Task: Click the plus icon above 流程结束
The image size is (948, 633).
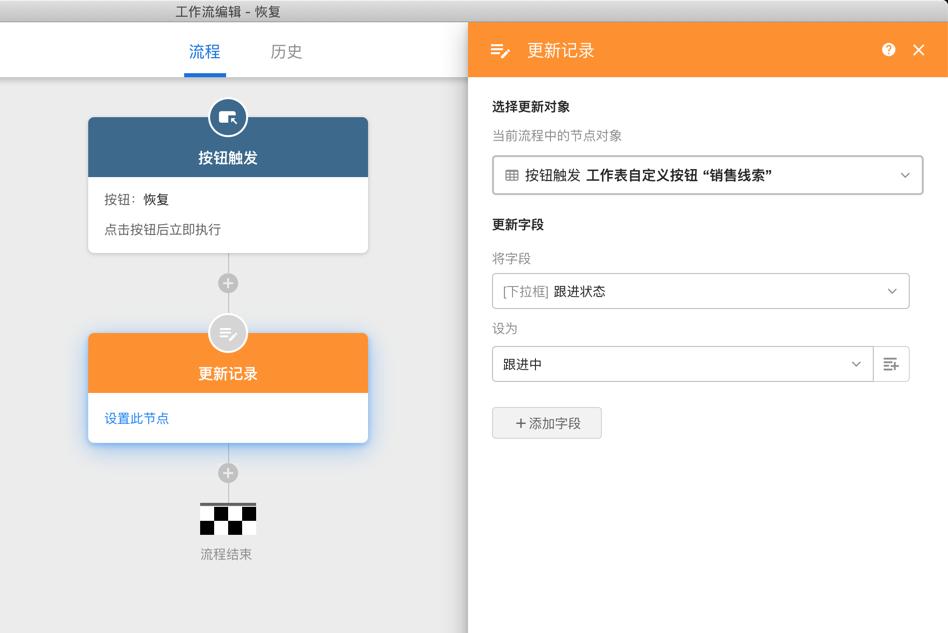Action: (x=228, y=472)
